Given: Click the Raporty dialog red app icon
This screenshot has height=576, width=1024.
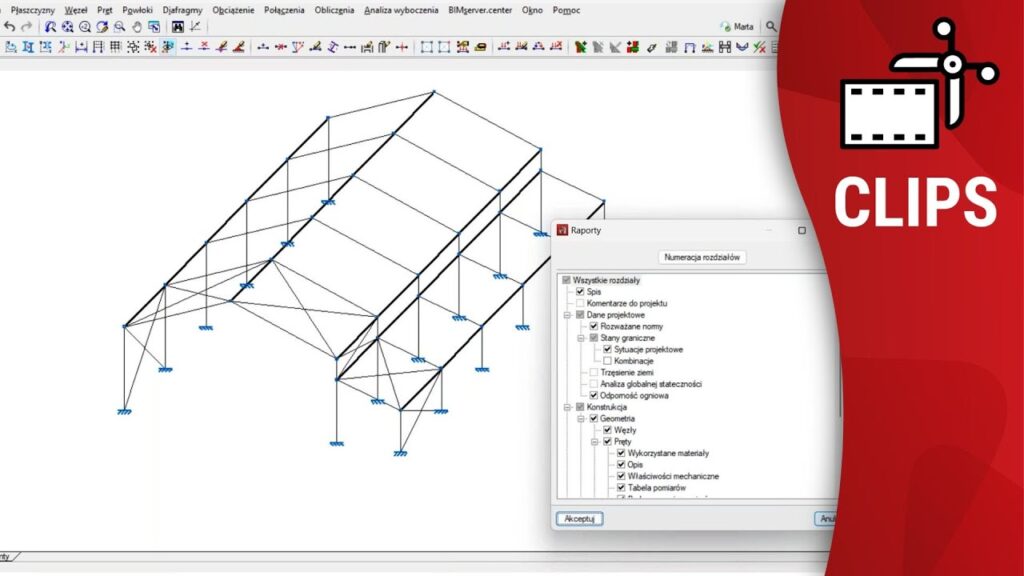Looking at the screenshot, I should pyautogui.click(x=562, y=230).
